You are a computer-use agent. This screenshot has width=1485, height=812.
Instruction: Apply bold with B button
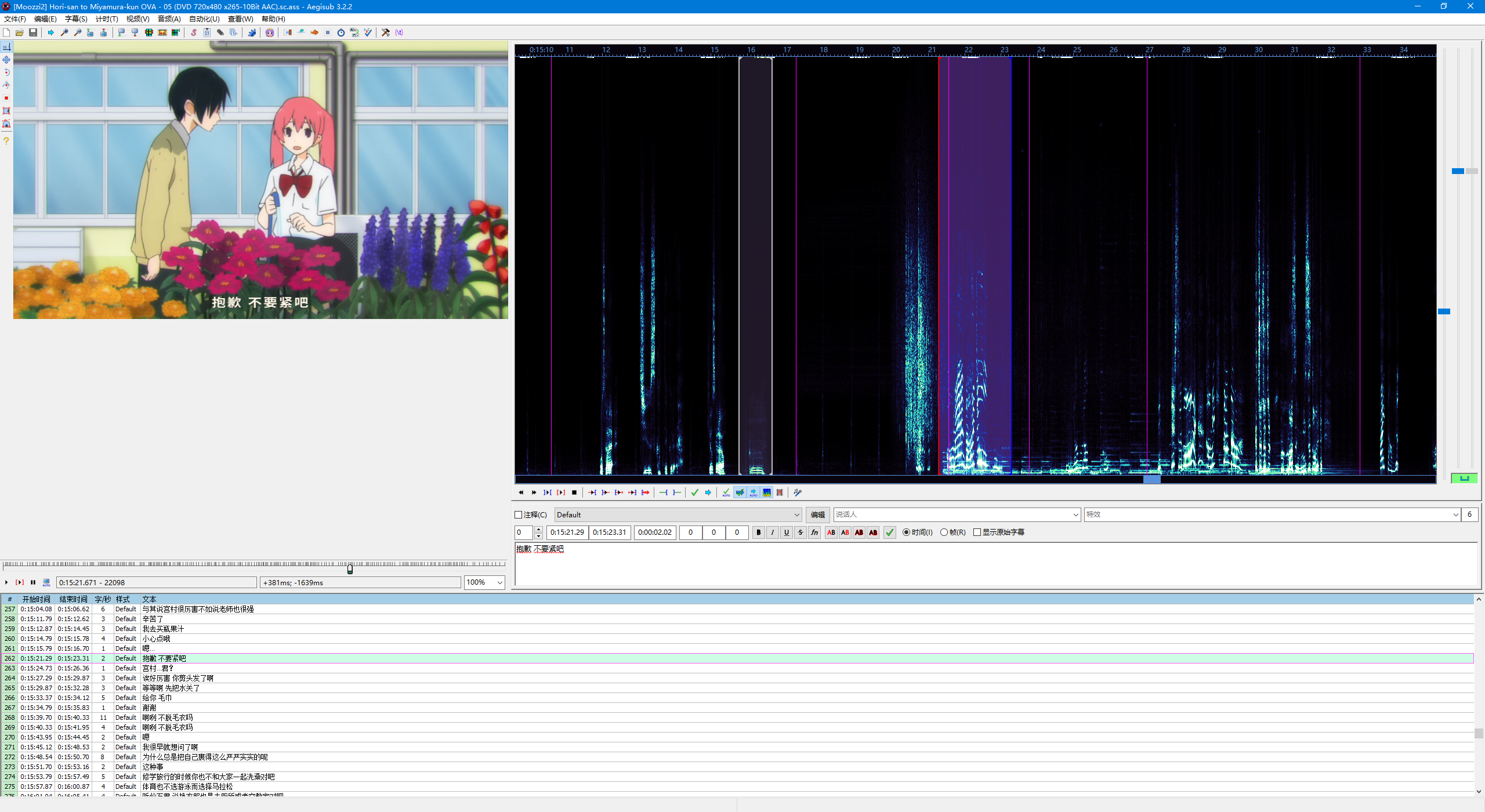point(758,532)
